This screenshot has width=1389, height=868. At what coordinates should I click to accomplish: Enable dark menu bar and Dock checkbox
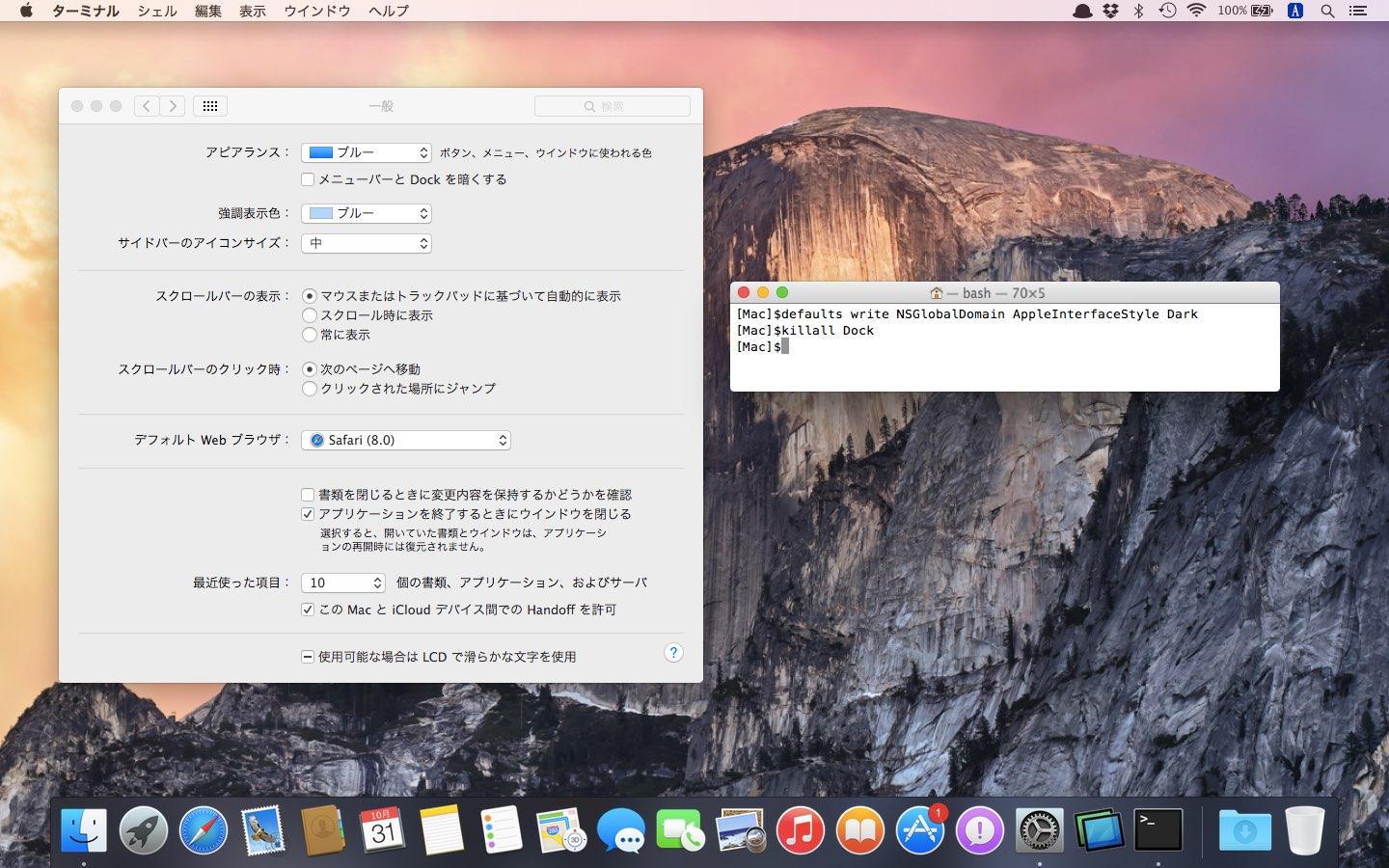[308, 179]
